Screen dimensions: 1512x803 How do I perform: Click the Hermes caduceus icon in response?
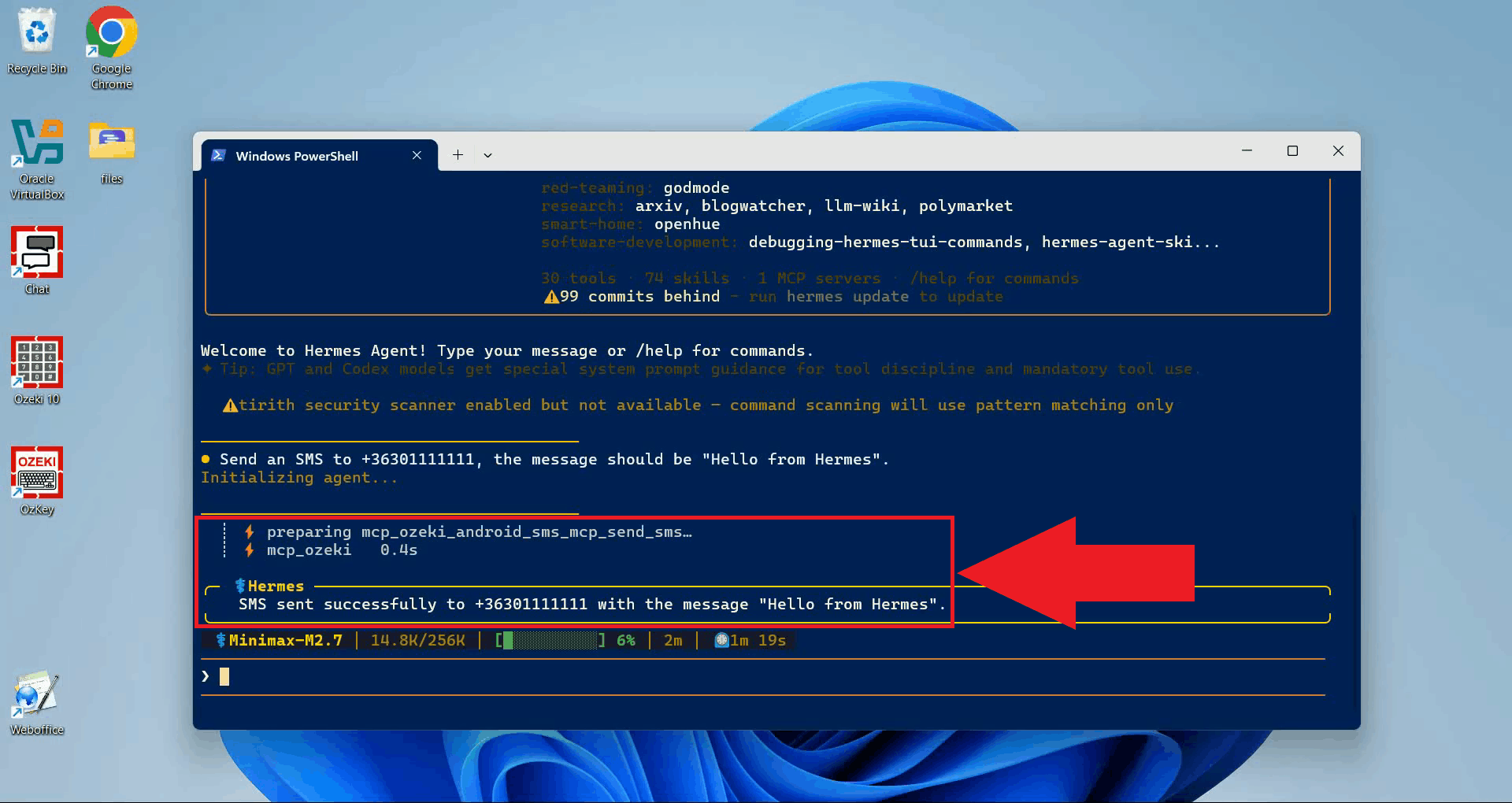[x=241, y=586]
